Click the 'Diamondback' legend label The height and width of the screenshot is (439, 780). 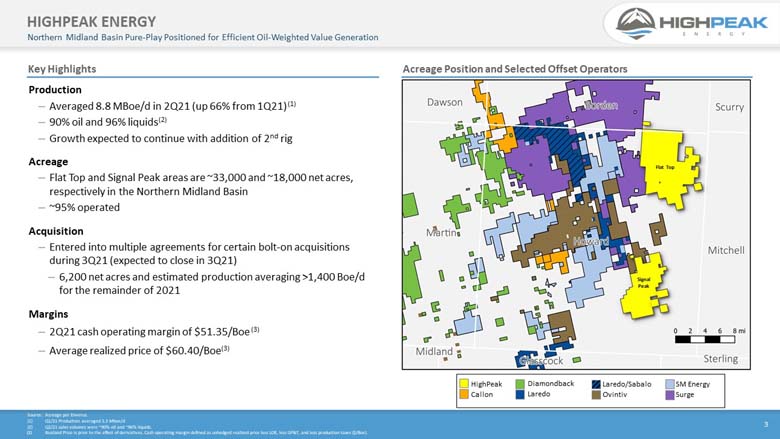551,383
